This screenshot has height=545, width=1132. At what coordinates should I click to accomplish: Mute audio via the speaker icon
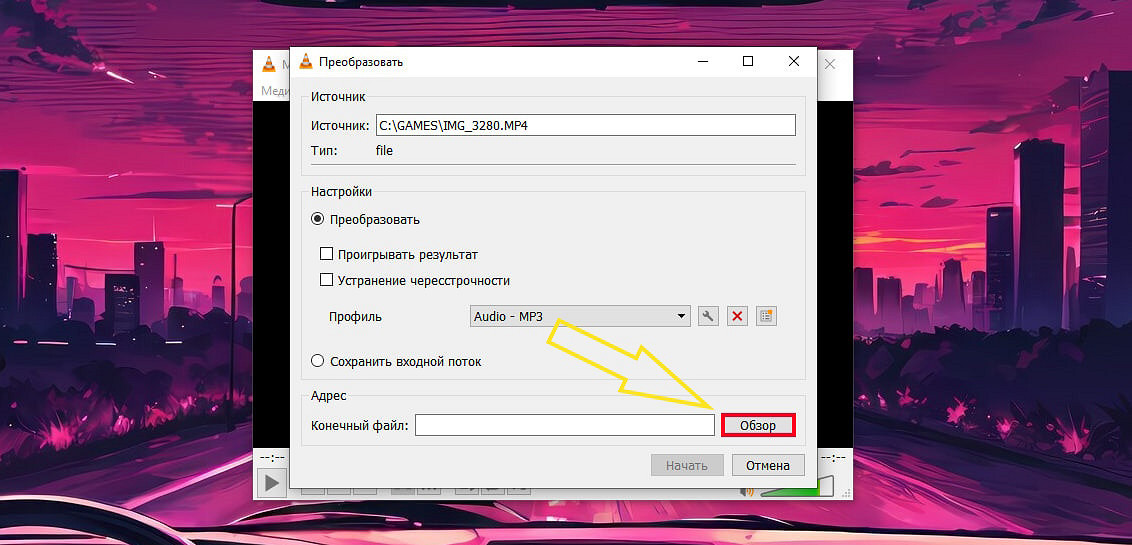coord(746,490)
